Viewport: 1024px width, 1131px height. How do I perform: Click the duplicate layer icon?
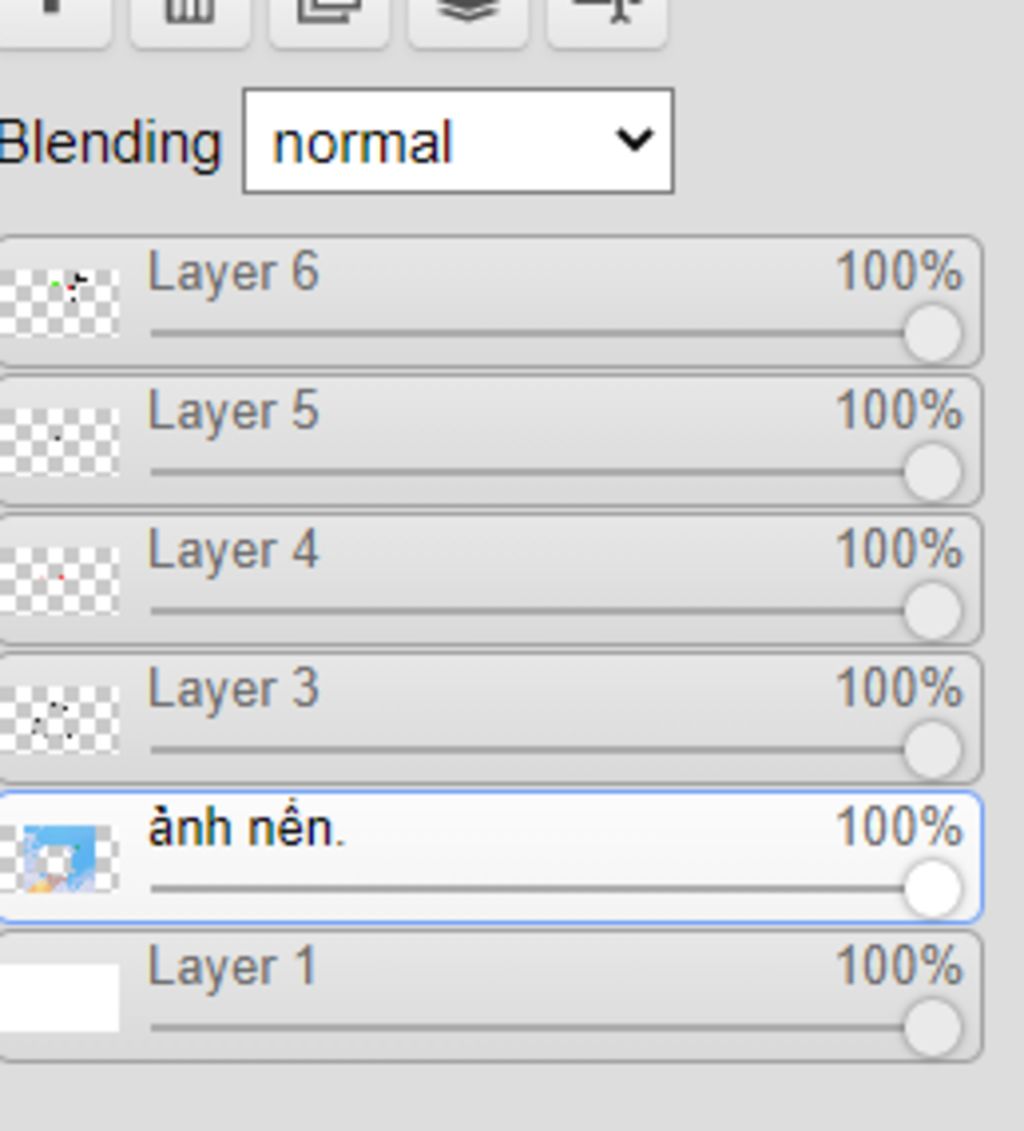click(x=328, y=15)
